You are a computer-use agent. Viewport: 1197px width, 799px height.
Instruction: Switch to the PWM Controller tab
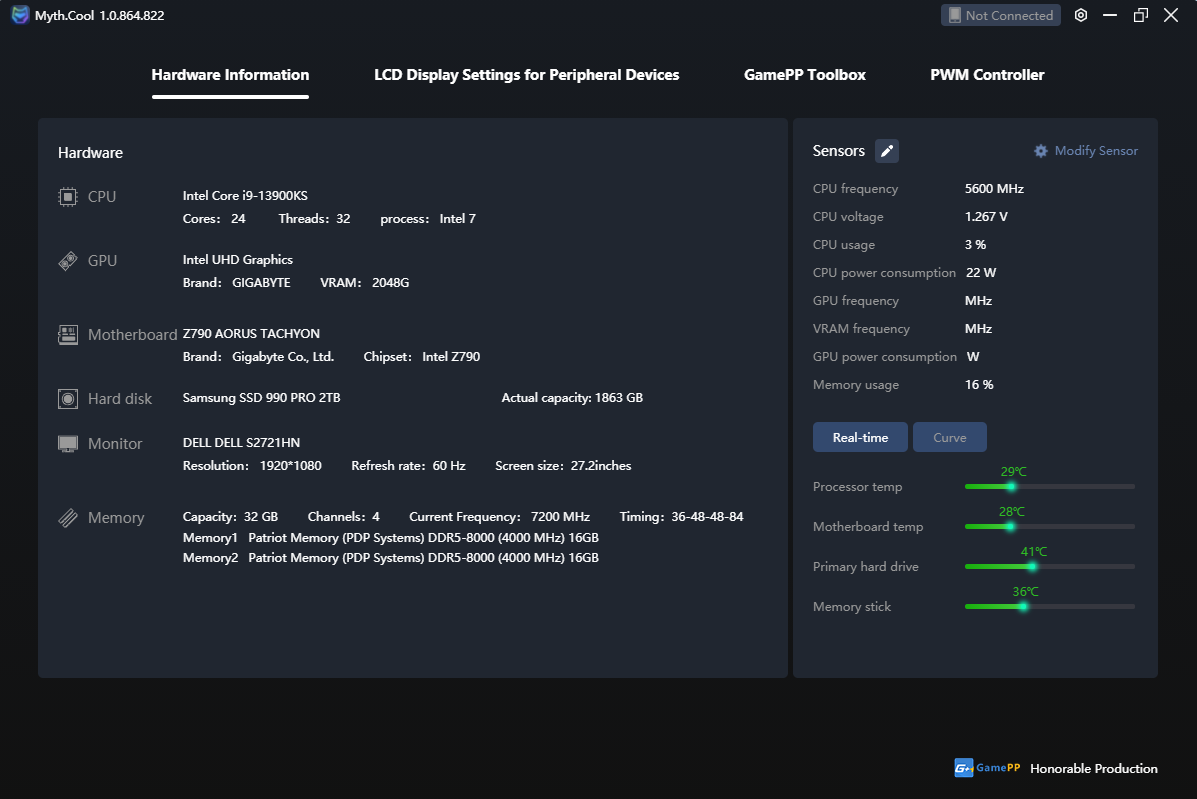pos(987,75)
